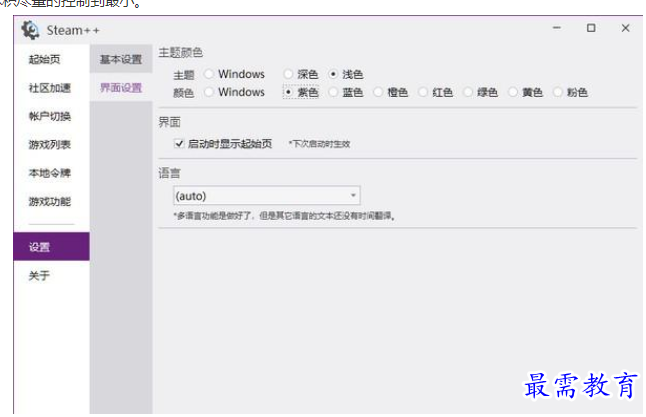
Task: Pick the 橙色 orange accent color
Action: (x=391, y=92)
